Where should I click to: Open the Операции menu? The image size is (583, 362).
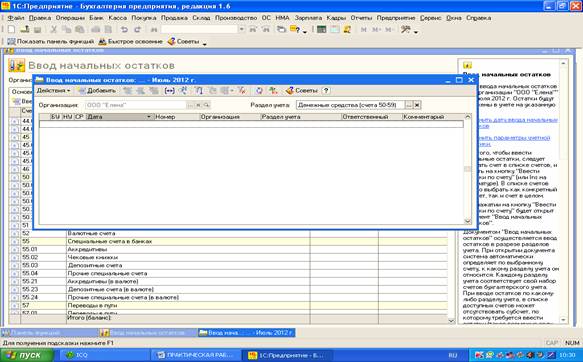pos(70,18)
